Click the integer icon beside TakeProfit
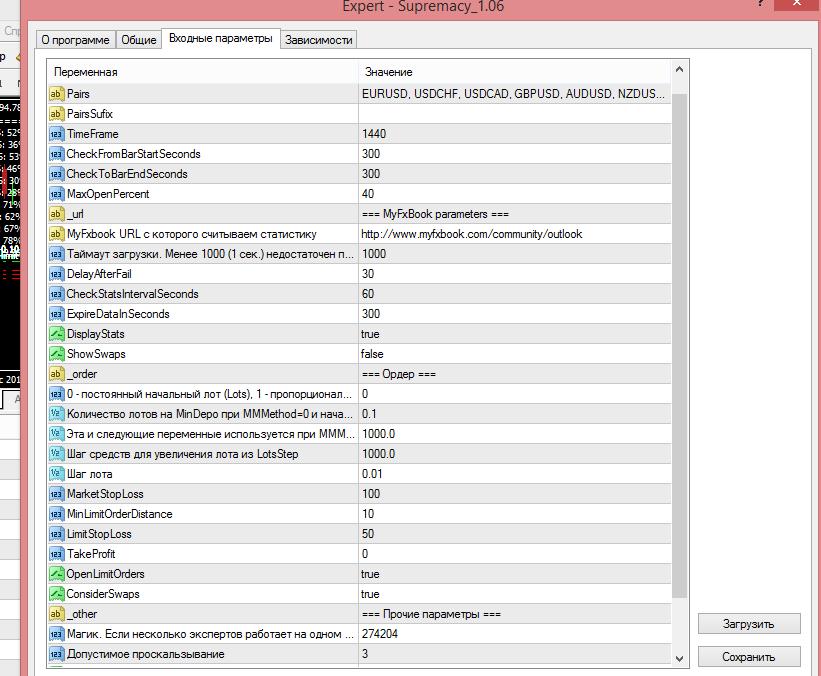The image size is (821, 676). point(56,554)
